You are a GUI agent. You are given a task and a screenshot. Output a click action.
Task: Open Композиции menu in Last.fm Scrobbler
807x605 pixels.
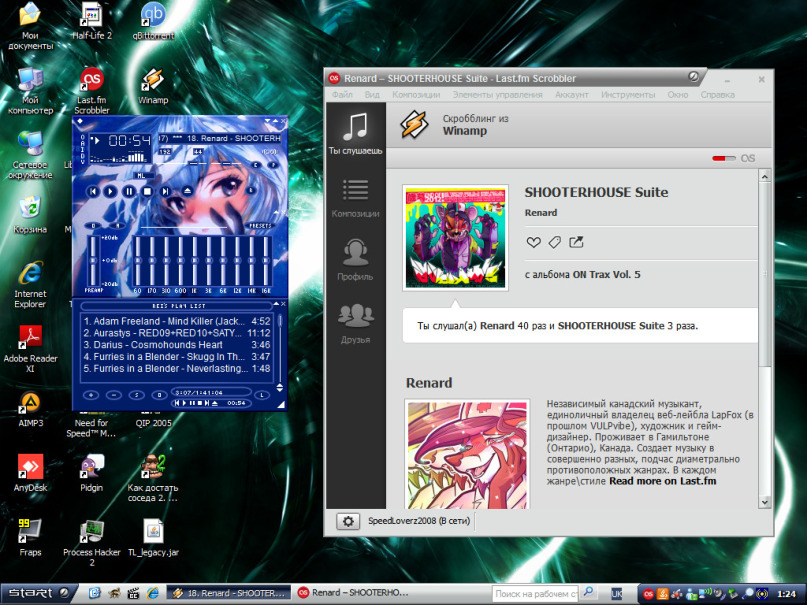(x=416, y=95)
